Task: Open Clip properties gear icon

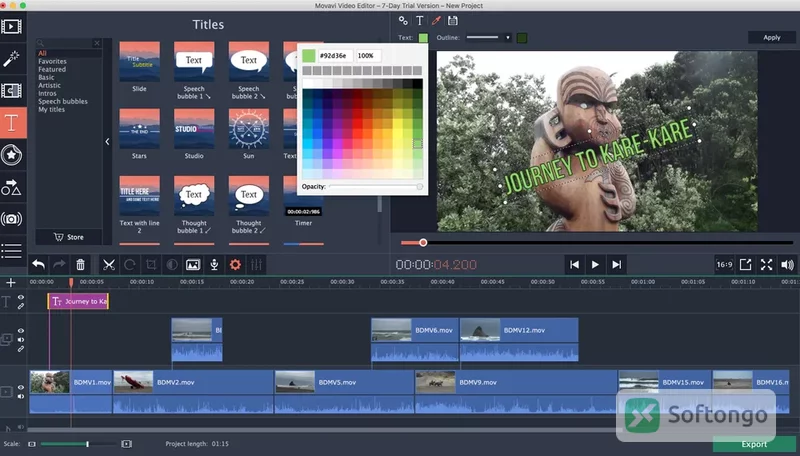Action: click(235, 264)
